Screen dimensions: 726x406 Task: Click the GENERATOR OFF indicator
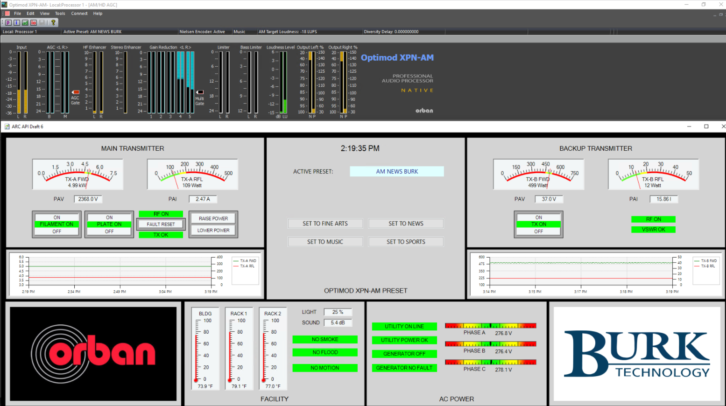point(404,354)
